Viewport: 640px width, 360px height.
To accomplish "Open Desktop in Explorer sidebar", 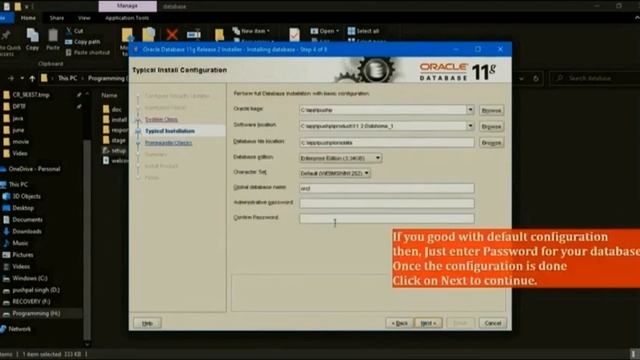I will coord(23,208).
